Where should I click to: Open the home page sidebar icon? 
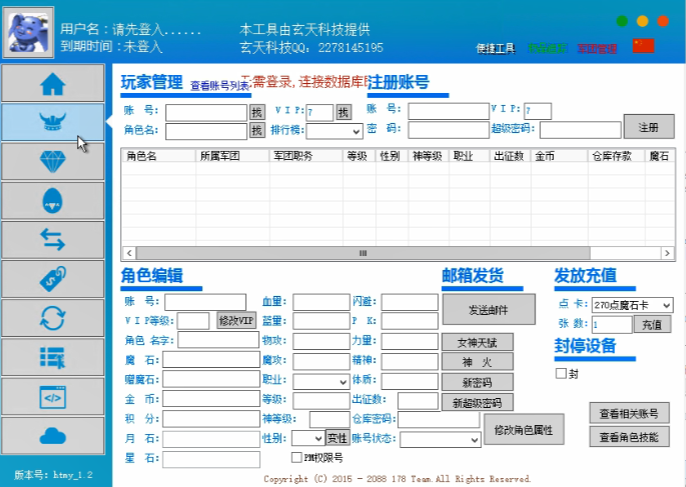(x=52, y=83)
